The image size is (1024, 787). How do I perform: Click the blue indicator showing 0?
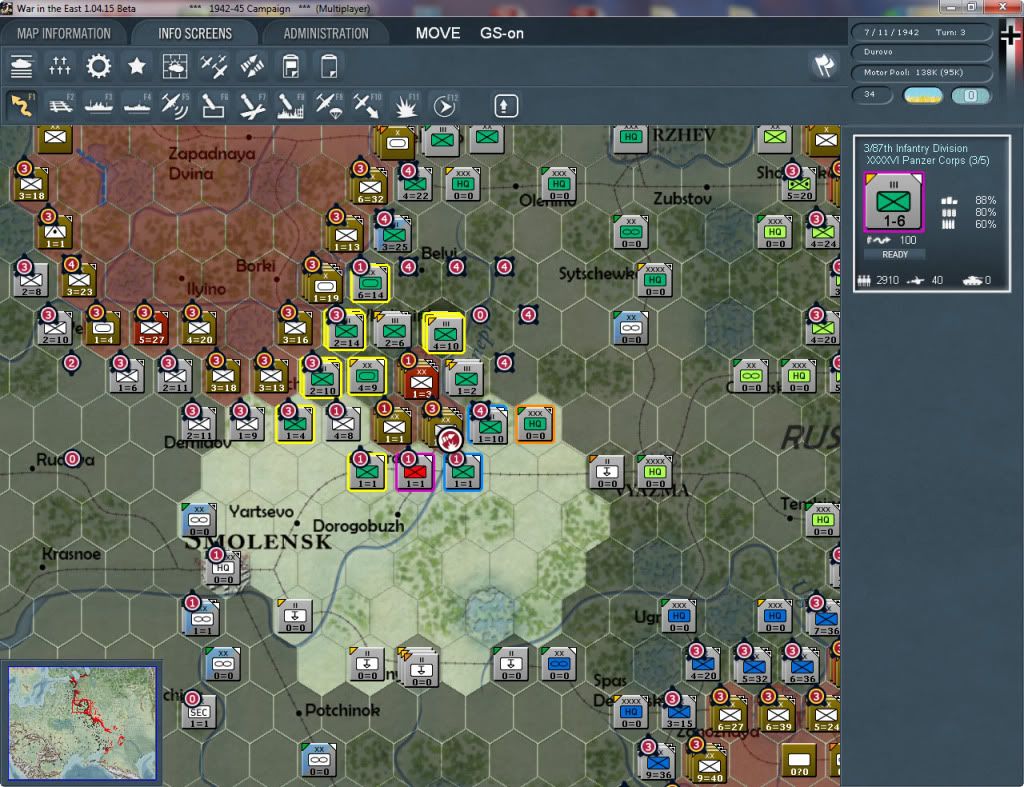[x=971, y=95]
